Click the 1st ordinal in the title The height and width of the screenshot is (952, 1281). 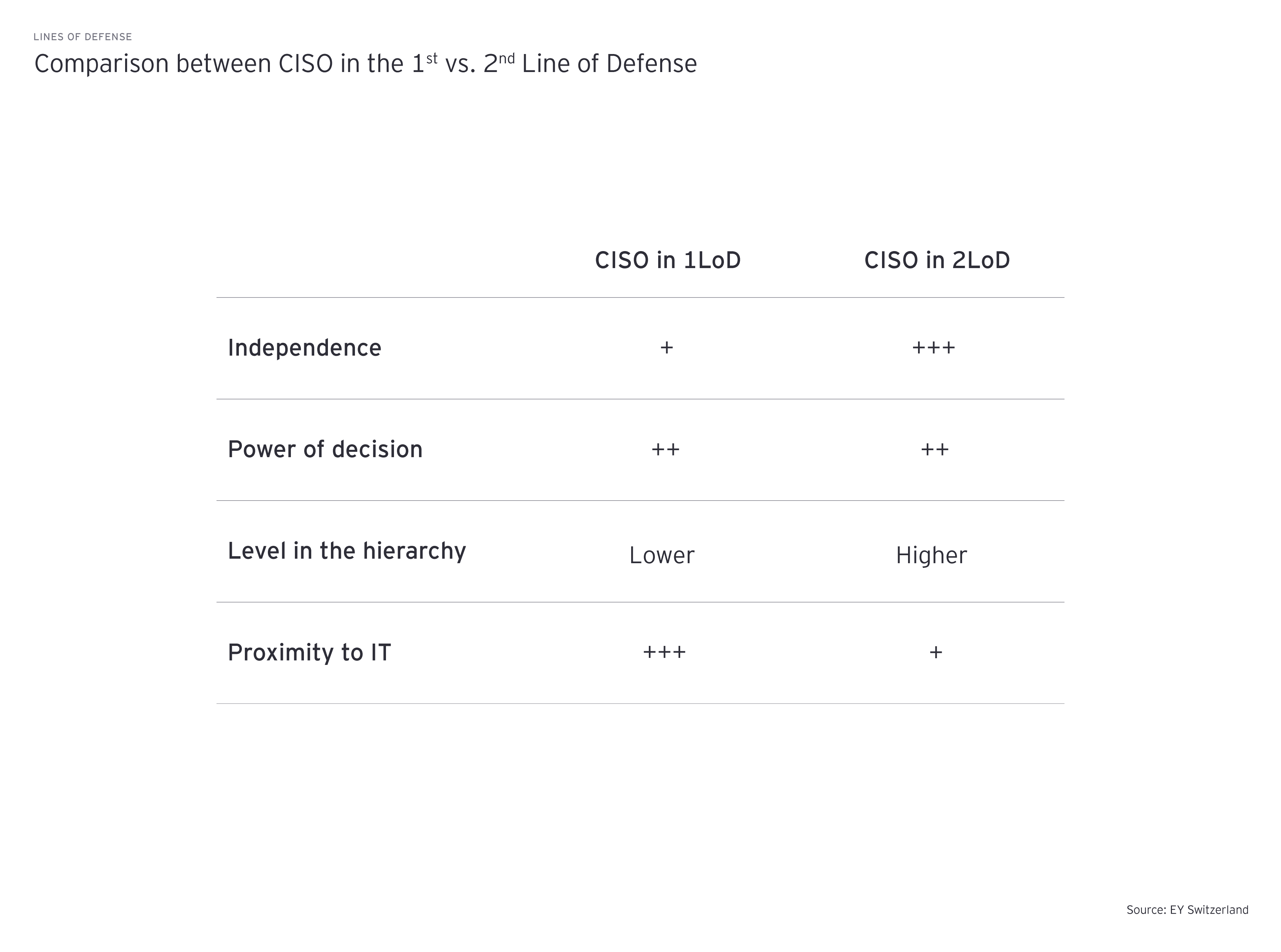(x=425, y=63)
